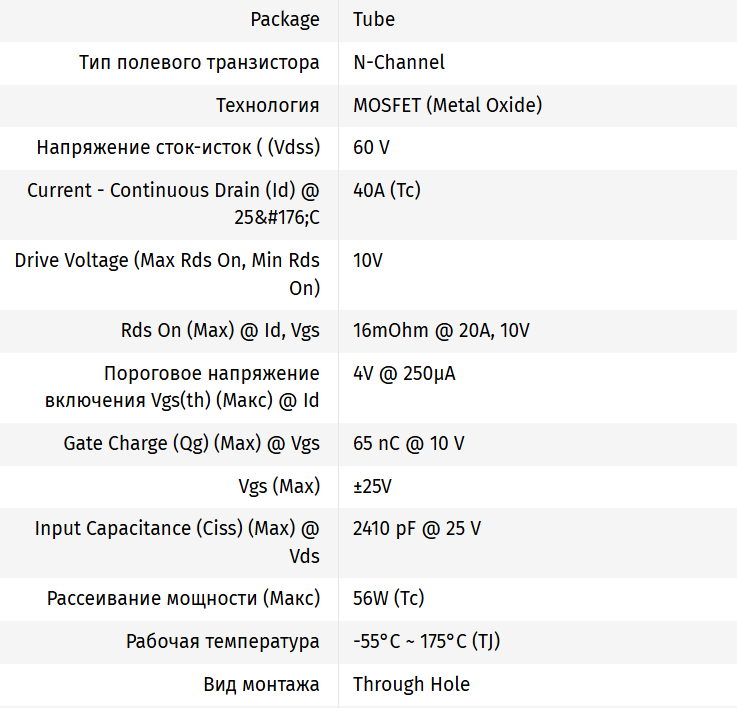Click the '56W (Tc)' power dissipation value
Image resolution: width=737 pixels, height=708 pixels.
pos(389,599)
